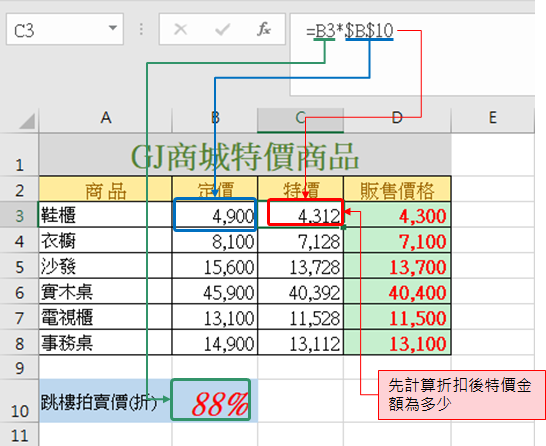This screenshot has width=546, height=446.
Task: Click the special price cell 40,392
Action: click(301, 292)
